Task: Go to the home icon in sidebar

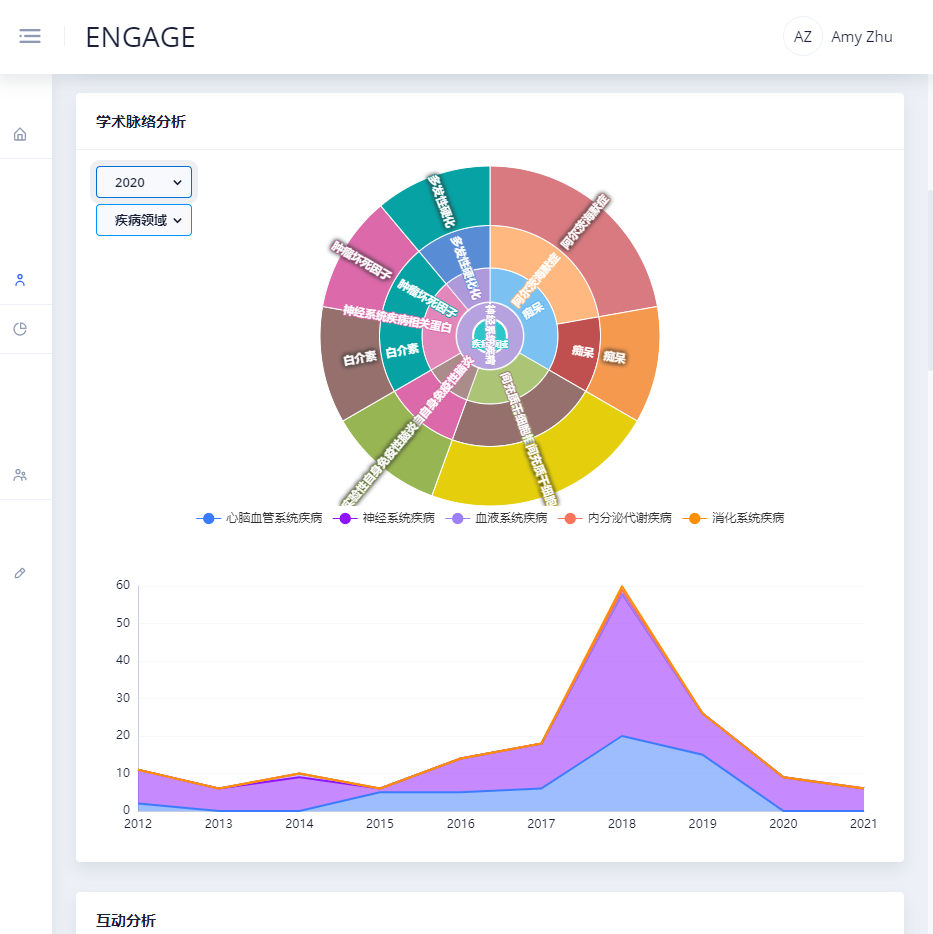Action: (x=20, y=135)
